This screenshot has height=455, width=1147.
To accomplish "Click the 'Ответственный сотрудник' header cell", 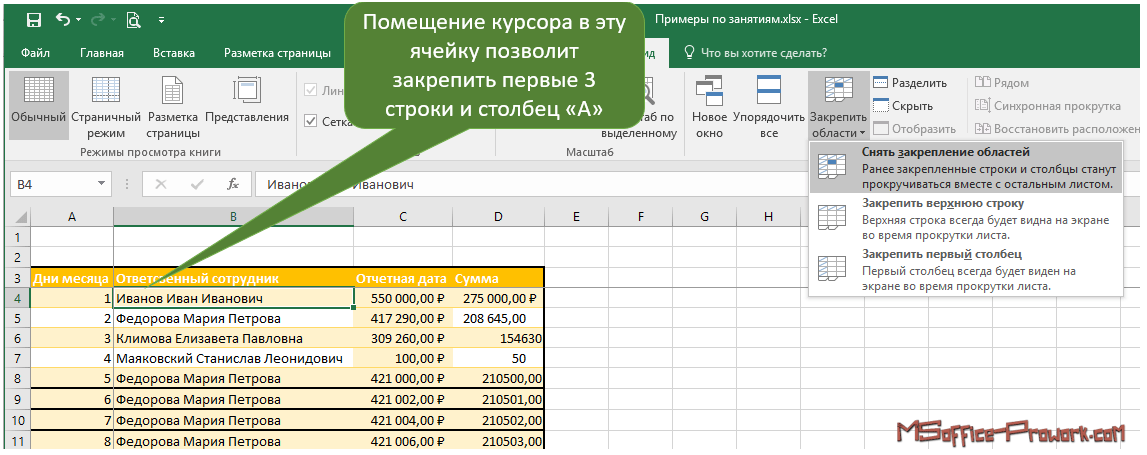I will (233, 278).
